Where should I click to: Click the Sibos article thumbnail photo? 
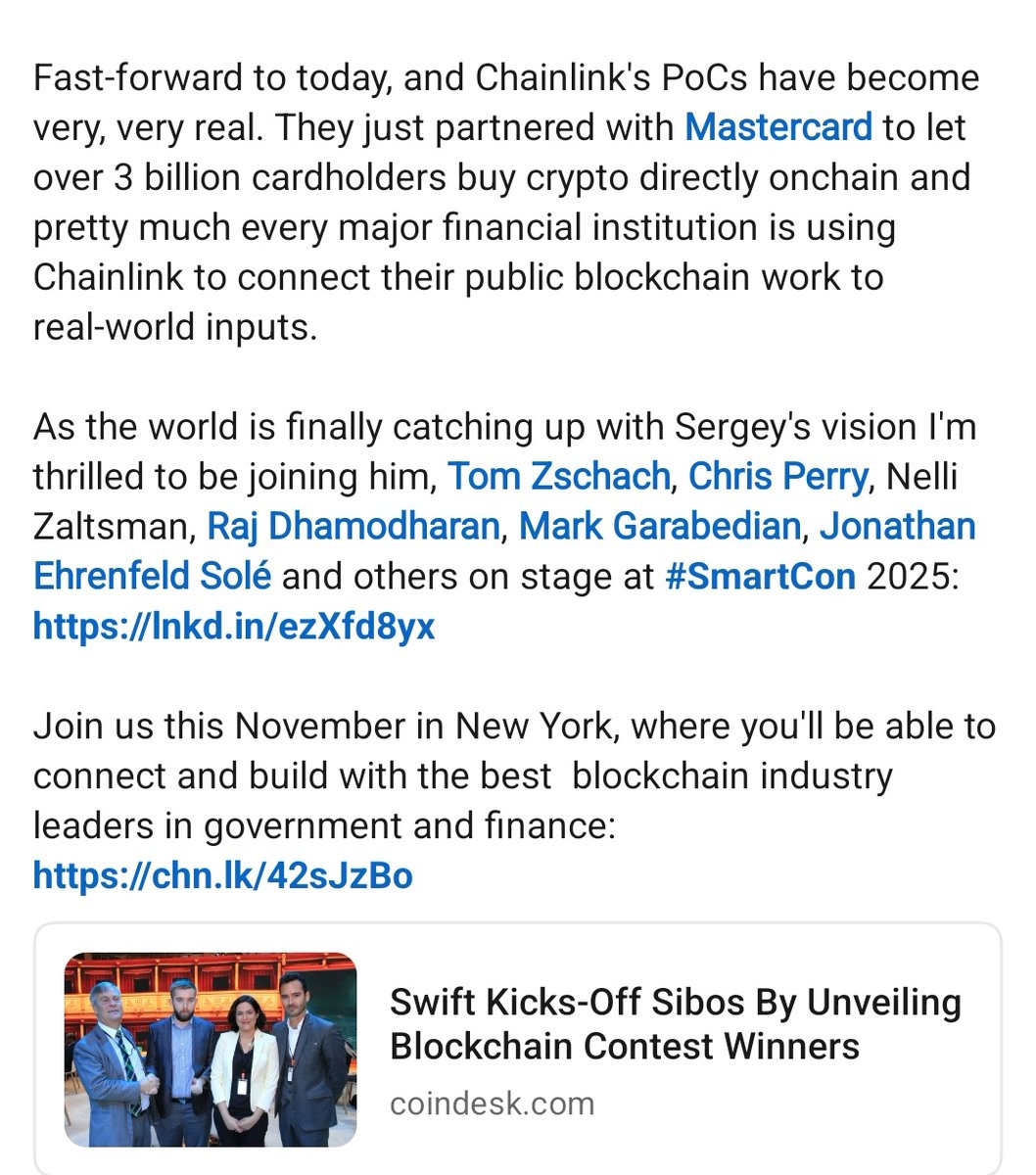(x=211, y=1050)
